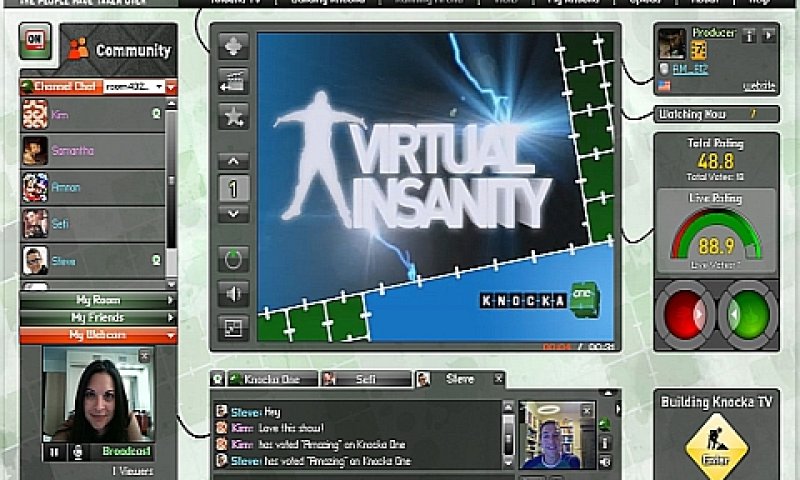The image size is (800, 480).
Task: Open the room selection dropdown
Action: (134, 87)
